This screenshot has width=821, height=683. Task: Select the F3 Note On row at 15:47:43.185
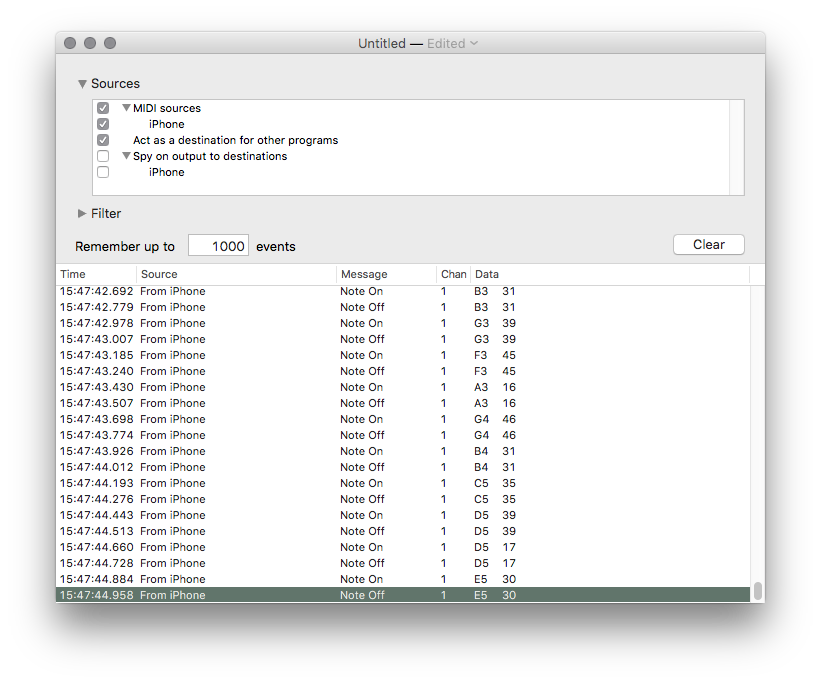tap(403, 355)
